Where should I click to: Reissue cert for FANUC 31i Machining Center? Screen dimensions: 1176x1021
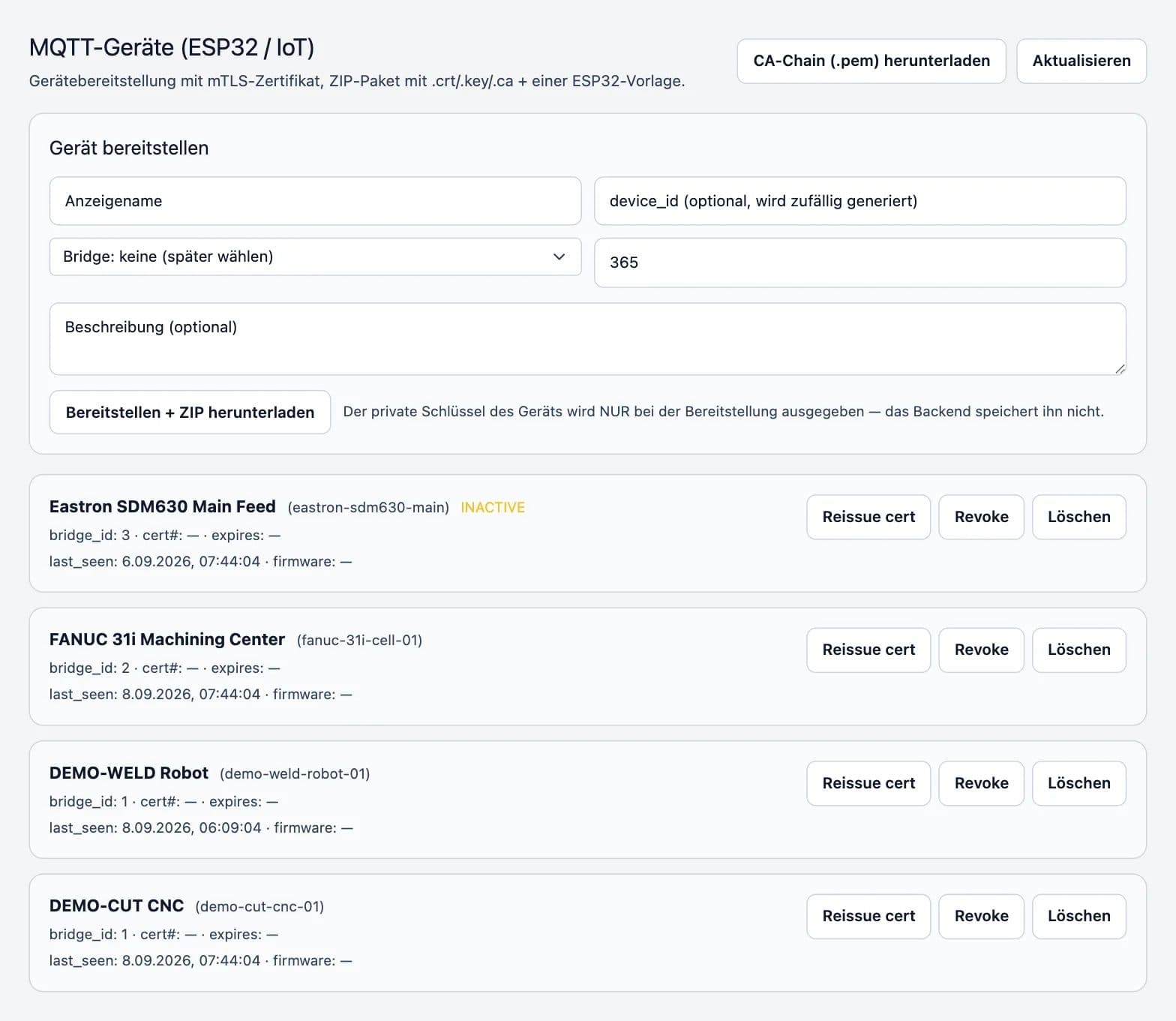868,650
